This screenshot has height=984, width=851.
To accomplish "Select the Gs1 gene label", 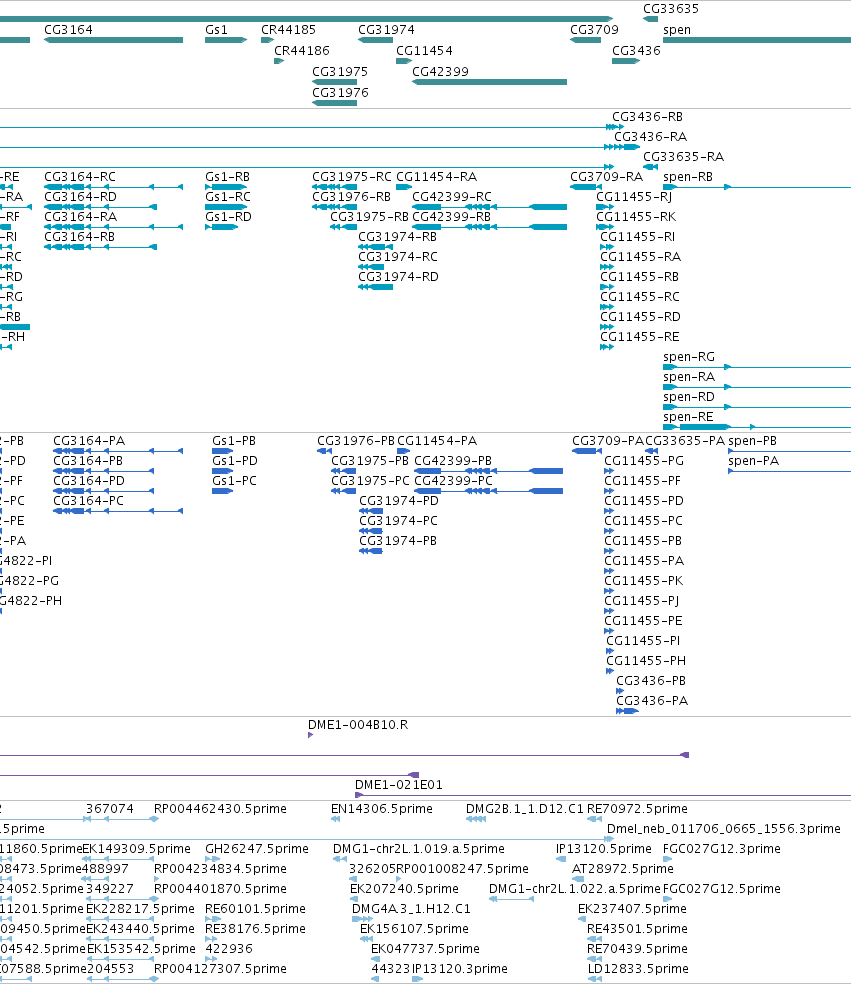I will coord(217,29).
